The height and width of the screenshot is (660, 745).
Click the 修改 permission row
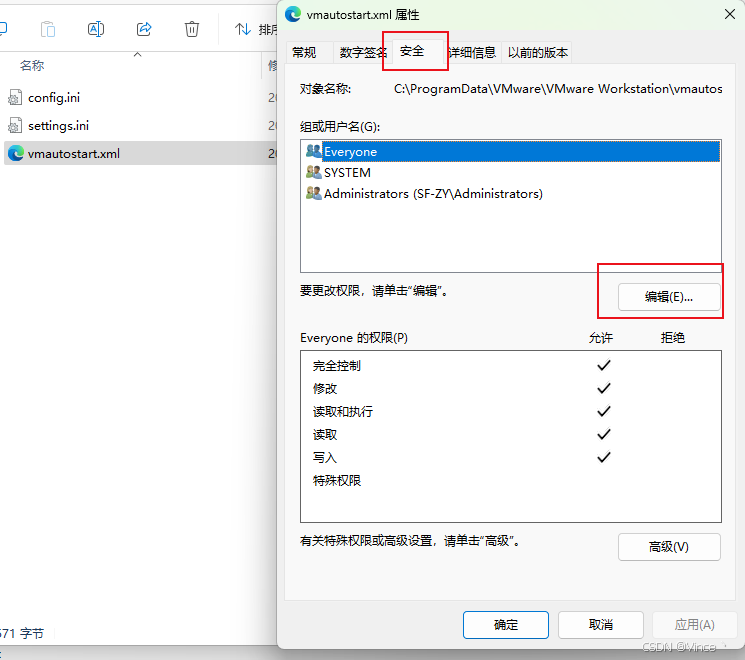tap(511, 389)
